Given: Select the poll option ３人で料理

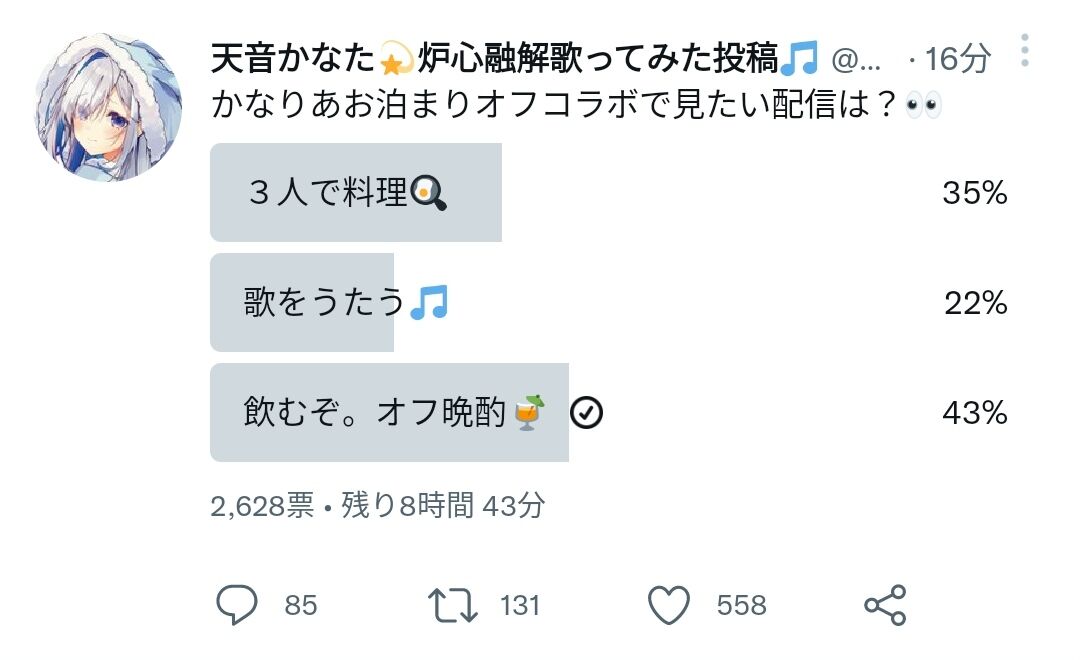Looking at the screenshot, I should pyautogui.click(x=355, y=191).
